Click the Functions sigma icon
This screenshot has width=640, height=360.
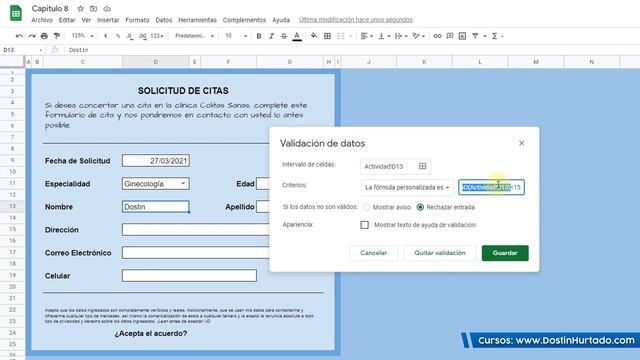point(495,36)
